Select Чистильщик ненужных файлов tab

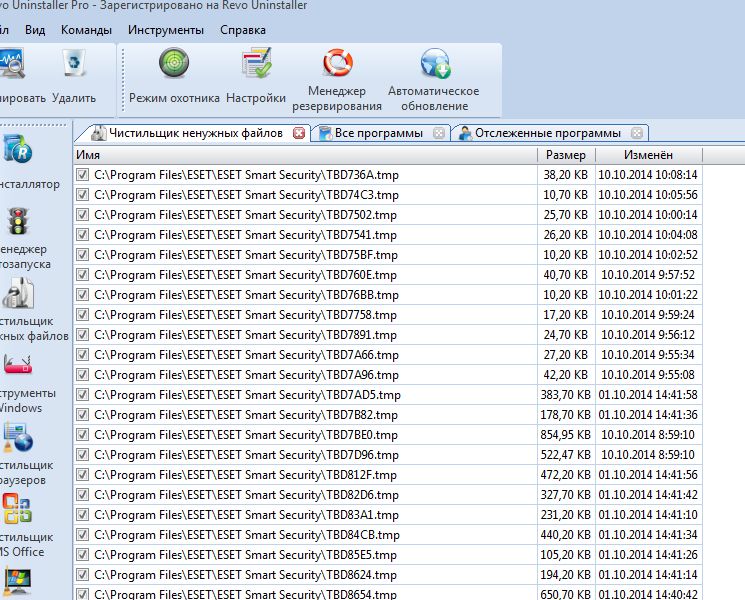(x=196, y=133)
